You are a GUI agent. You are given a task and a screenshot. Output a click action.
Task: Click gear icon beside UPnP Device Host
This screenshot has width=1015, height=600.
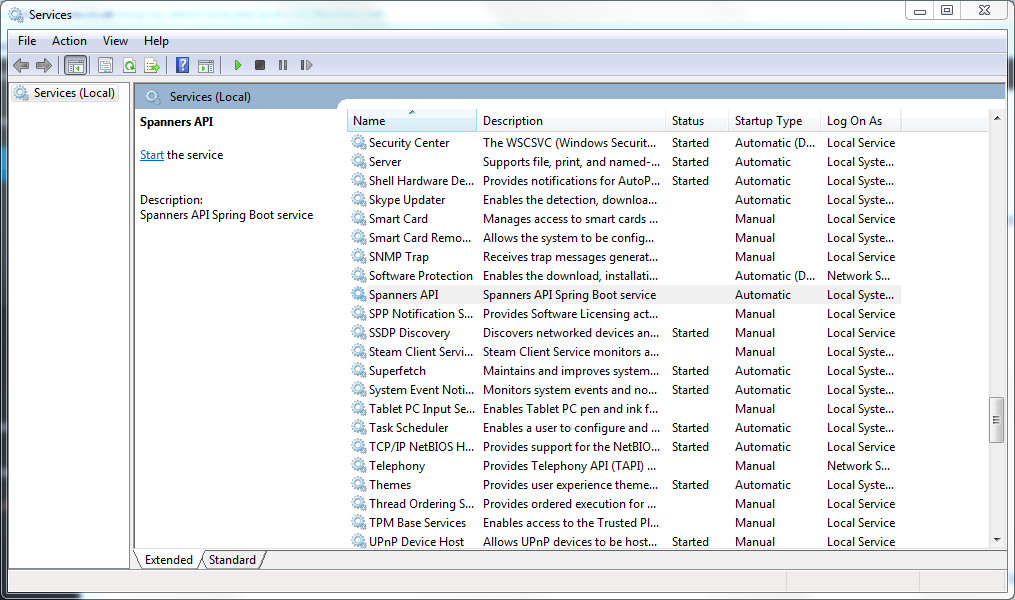(359, 541)
